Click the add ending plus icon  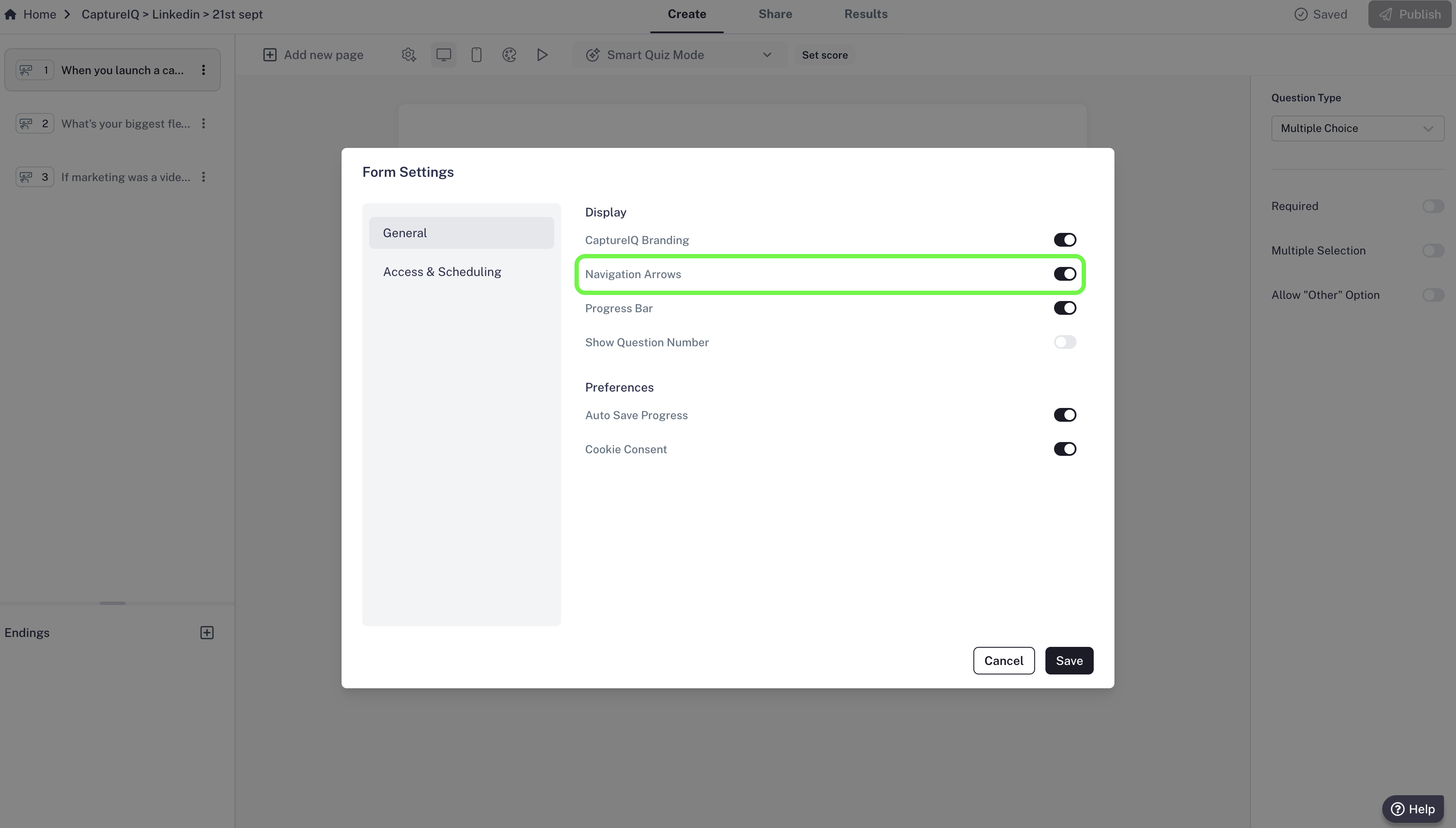tap(207, 632)
